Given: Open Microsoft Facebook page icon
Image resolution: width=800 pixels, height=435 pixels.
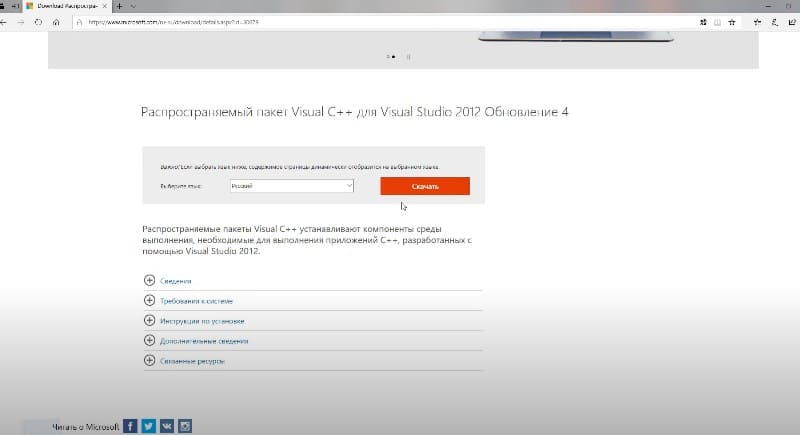Looking at the screenshot, I should point(130,426).
